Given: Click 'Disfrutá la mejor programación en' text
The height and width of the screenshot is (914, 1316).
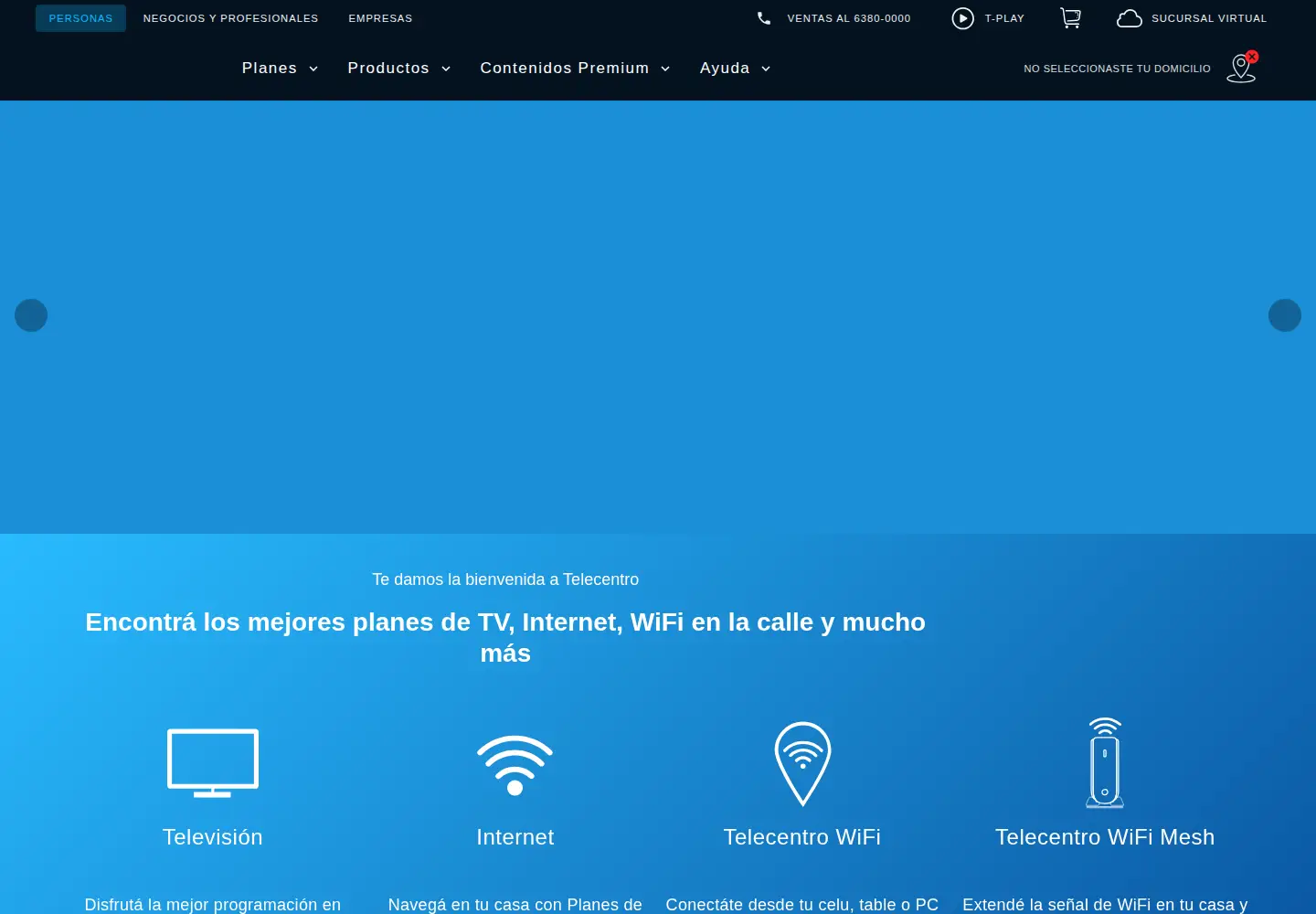Looking at the screenshot, I should click(x=213, y=905).
